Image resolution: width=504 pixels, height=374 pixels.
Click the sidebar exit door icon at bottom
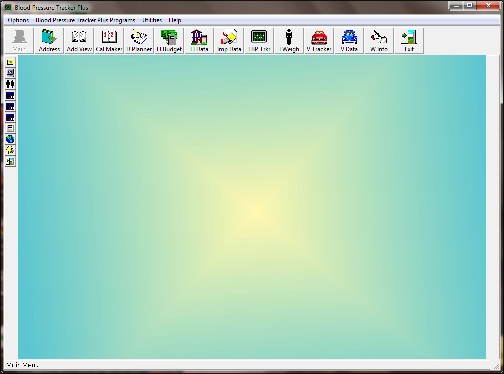(x=10, y=161)
